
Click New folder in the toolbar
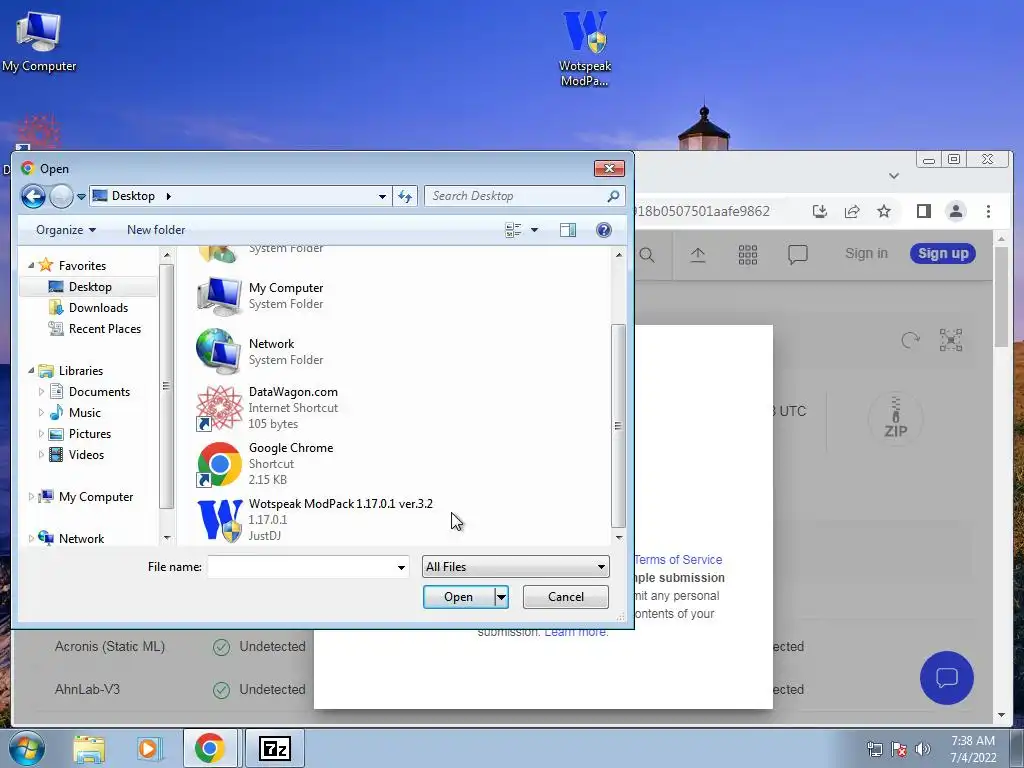click(x=156, y=230)
